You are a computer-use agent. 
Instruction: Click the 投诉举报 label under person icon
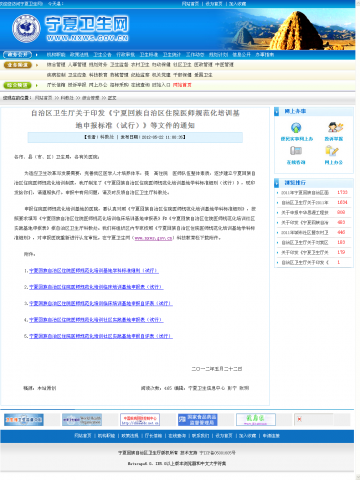pyautogui.click(x=334, y=139)
